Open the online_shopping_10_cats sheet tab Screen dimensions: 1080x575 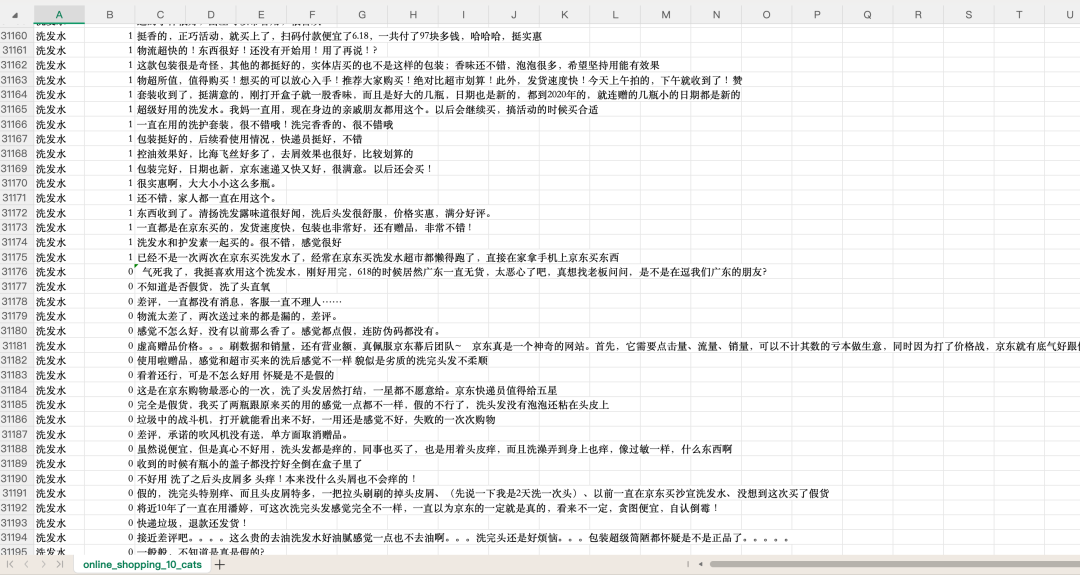point(142,565)
